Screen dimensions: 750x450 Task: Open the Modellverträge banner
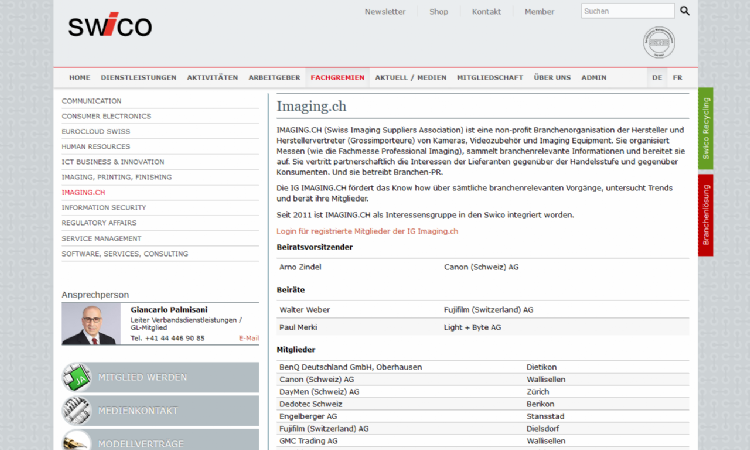pyautogui.click(x=160, y=440)
